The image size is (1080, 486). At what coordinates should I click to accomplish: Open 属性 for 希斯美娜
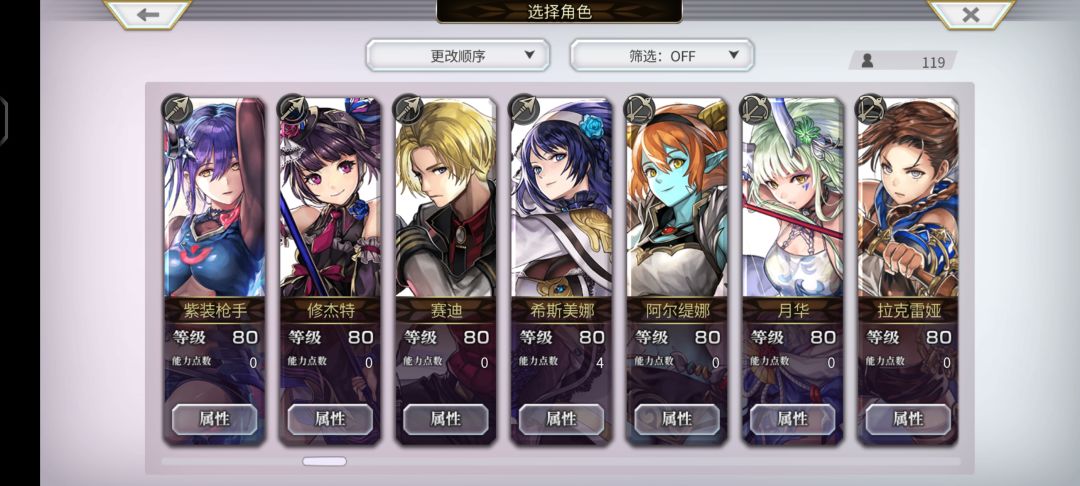click(x=561, y=419)
